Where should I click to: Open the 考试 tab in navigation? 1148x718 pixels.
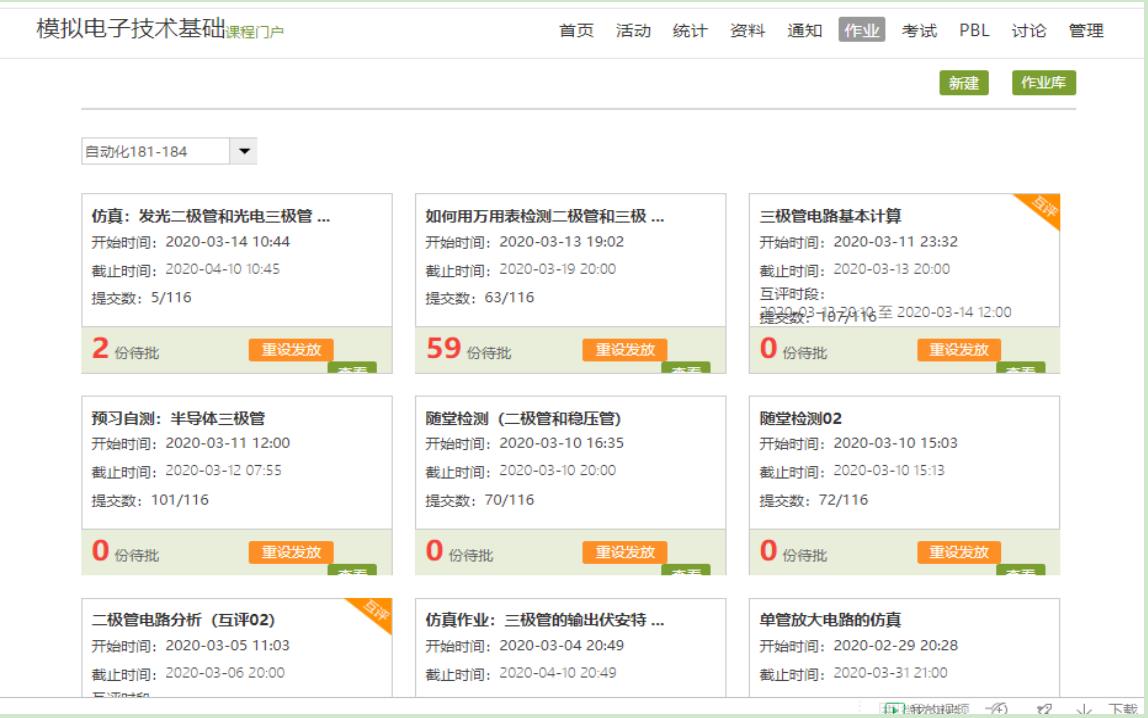[x=919, y=30]
